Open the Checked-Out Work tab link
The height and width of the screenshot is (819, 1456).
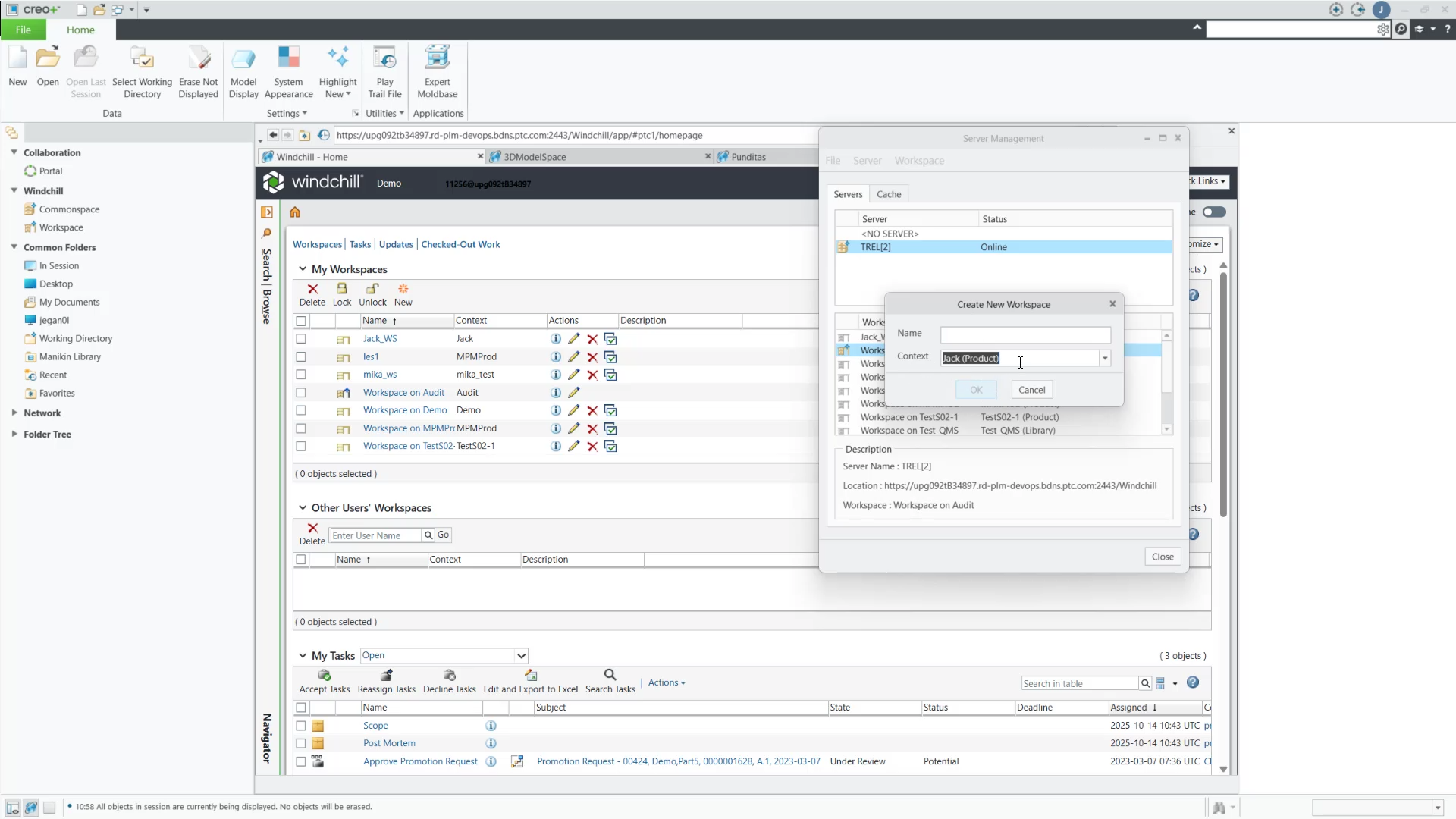point(460,244)
